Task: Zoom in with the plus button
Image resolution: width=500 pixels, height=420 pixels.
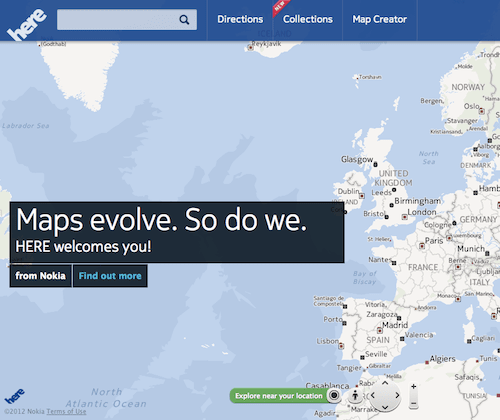Action: click(413, 387)
